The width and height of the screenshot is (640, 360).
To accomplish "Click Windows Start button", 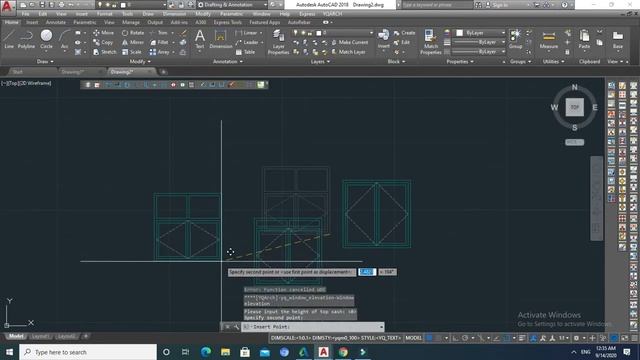I will coord(9,352).
